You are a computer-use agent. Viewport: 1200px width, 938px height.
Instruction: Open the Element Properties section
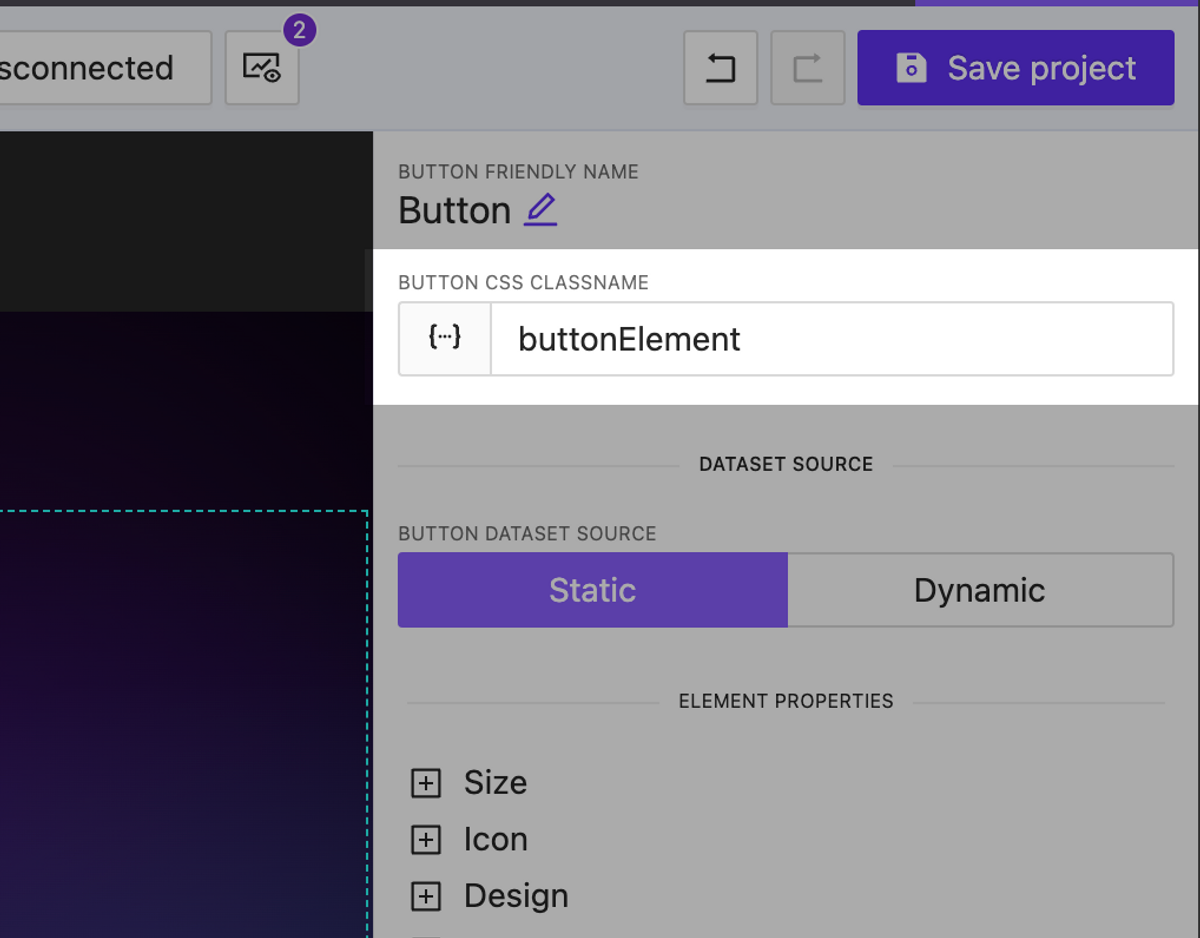point(786,701)
